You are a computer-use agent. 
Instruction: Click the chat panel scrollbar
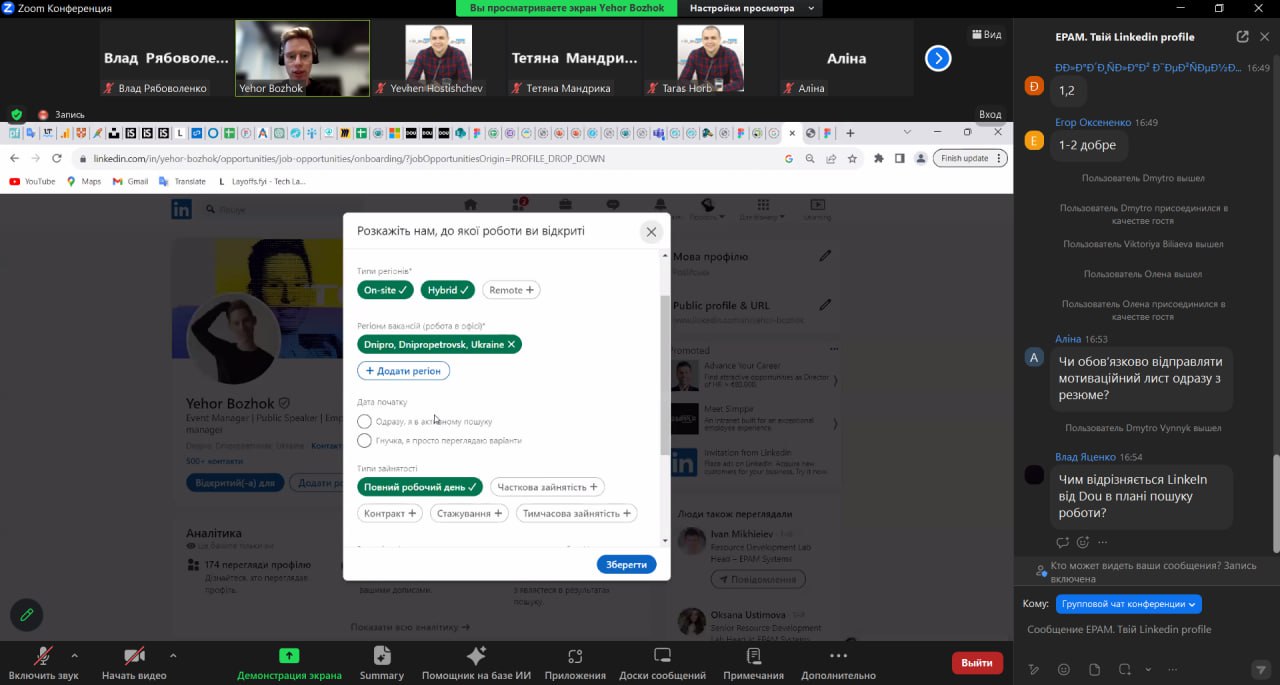coord(1275,503)
